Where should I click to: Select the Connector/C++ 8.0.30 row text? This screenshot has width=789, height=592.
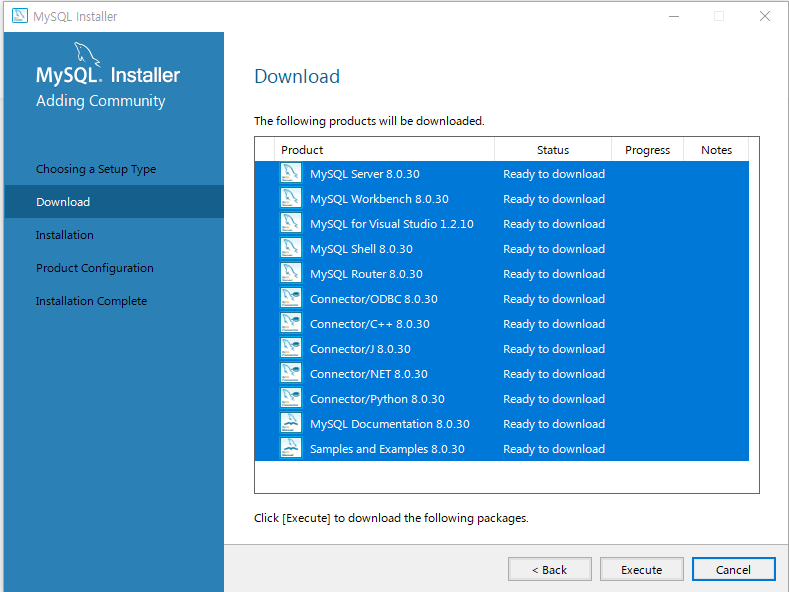click(370, 324)
